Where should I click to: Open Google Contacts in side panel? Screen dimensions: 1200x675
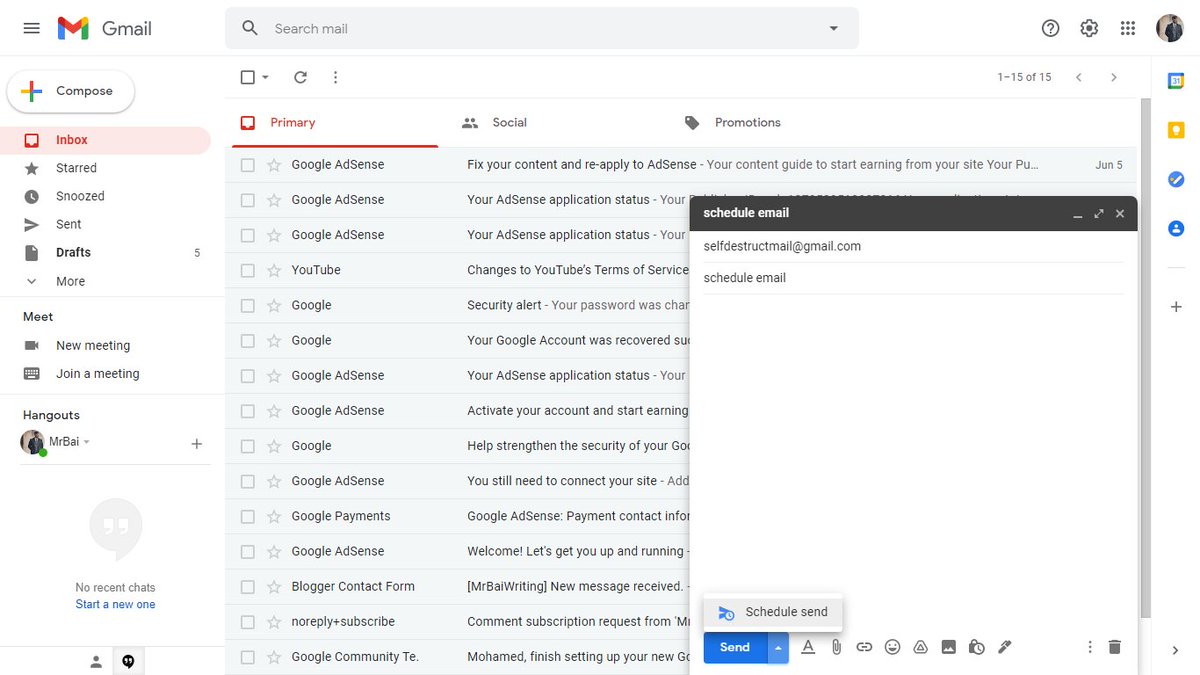point(1176,228)
